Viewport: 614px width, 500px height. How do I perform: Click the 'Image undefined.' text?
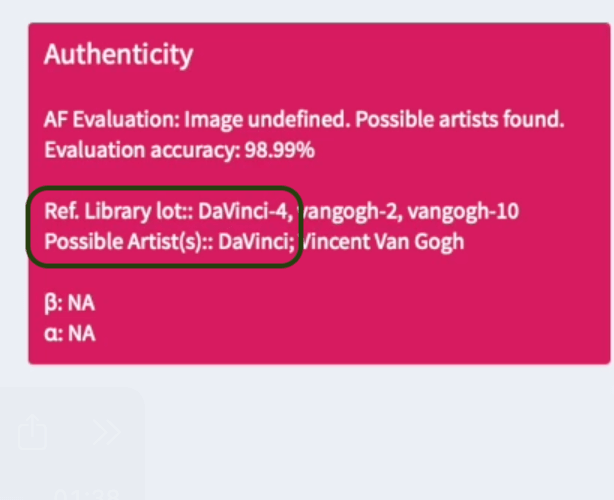[x=210, y=121]
